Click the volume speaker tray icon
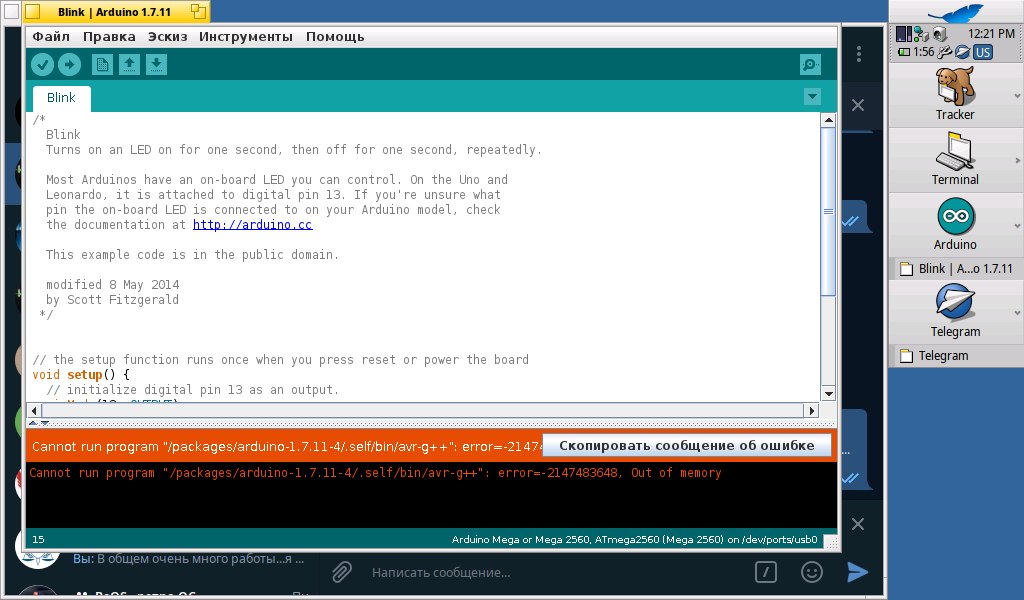 click(940, 34)
